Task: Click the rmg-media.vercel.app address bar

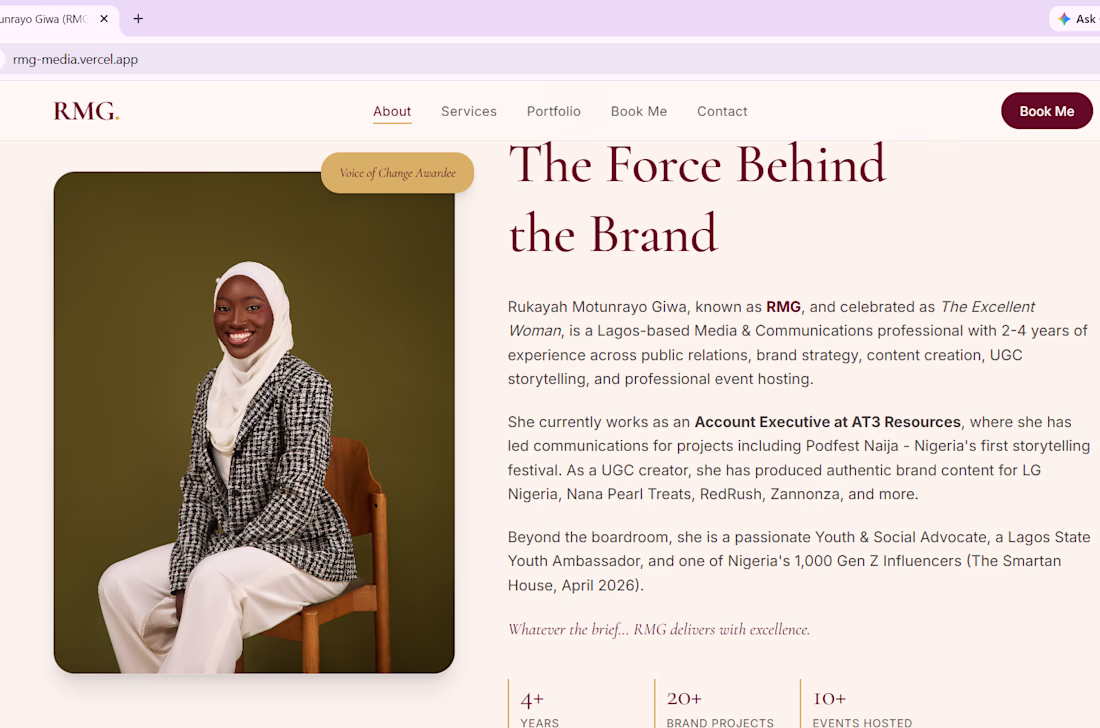Action: pos(550,60)
